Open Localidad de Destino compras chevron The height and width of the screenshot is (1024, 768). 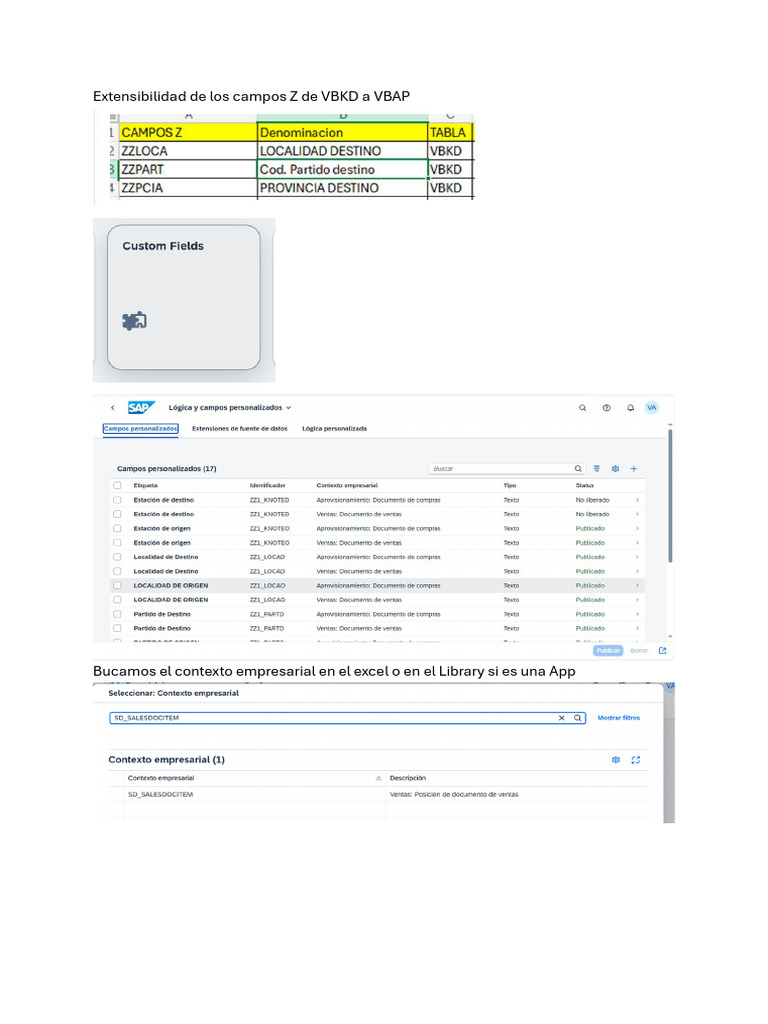(x=637, y=557)
